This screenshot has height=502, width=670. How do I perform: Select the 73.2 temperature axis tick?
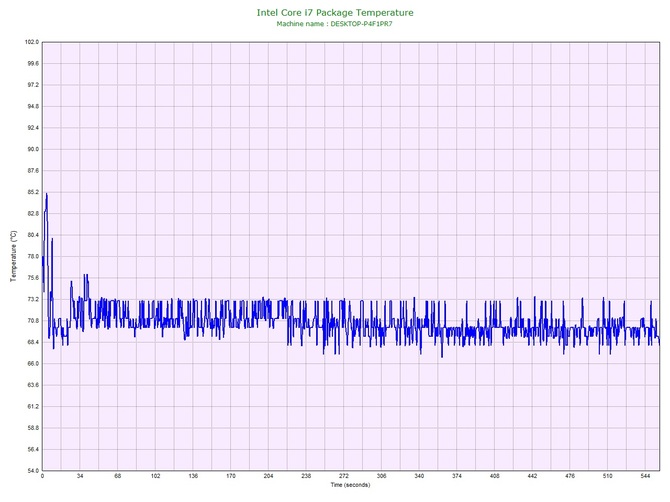(x=33, y=299)
